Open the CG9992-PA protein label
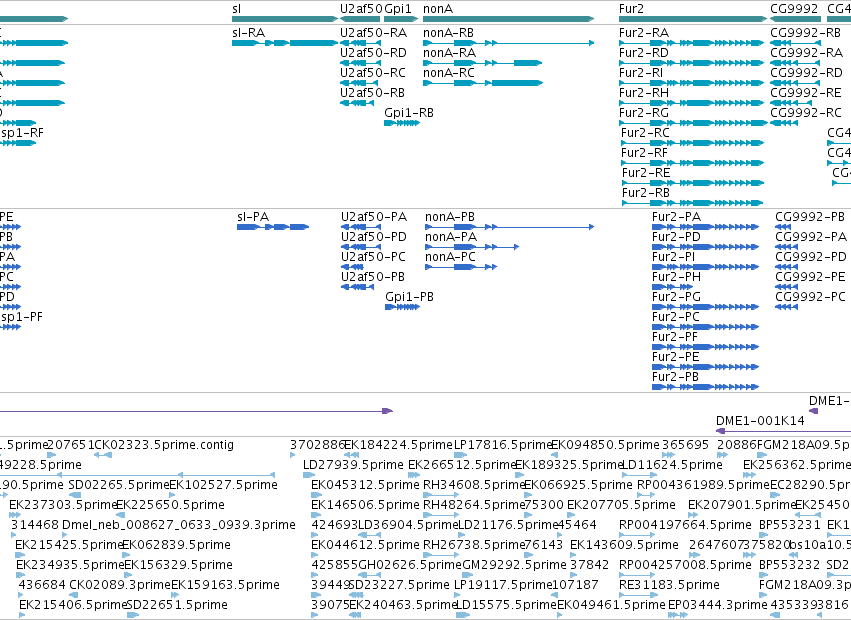This screenshot has height=620, width=851. click(811, 237)
